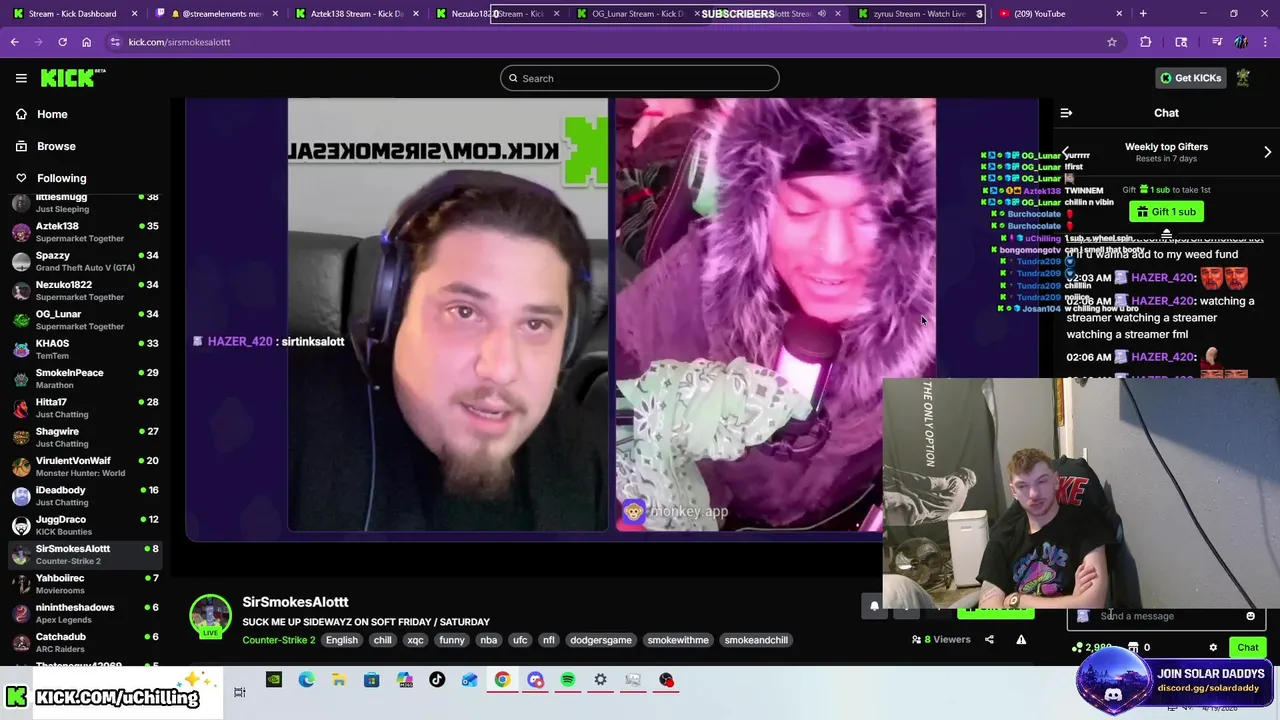Open chat settings gear
This screenshot has width=1280, height=720.
pyautogui.click(x=1213, y=648)
